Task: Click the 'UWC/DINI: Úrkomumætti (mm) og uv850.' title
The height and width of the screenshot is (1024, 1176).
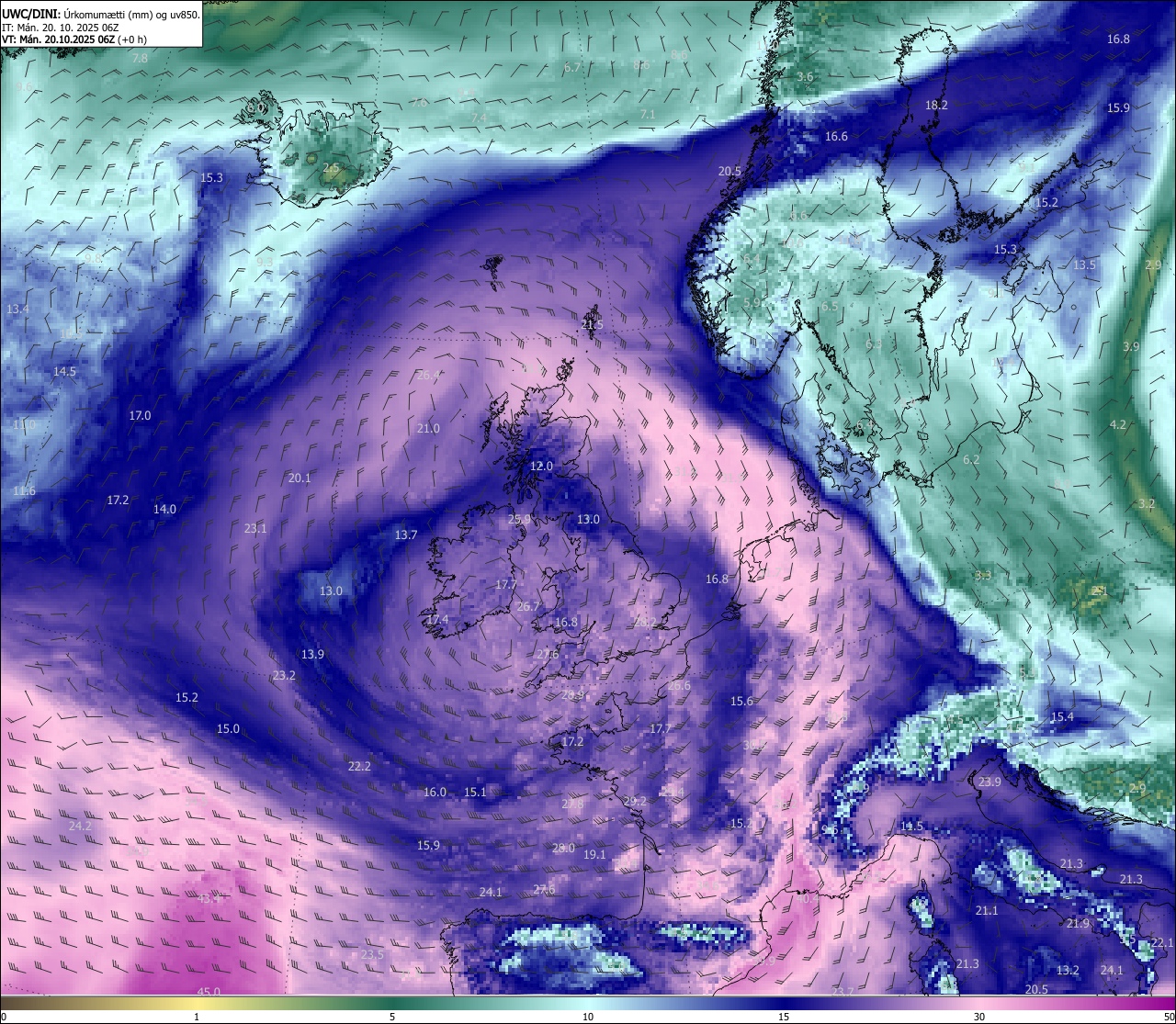Action: pyautogui.click(x=100, y=14)
